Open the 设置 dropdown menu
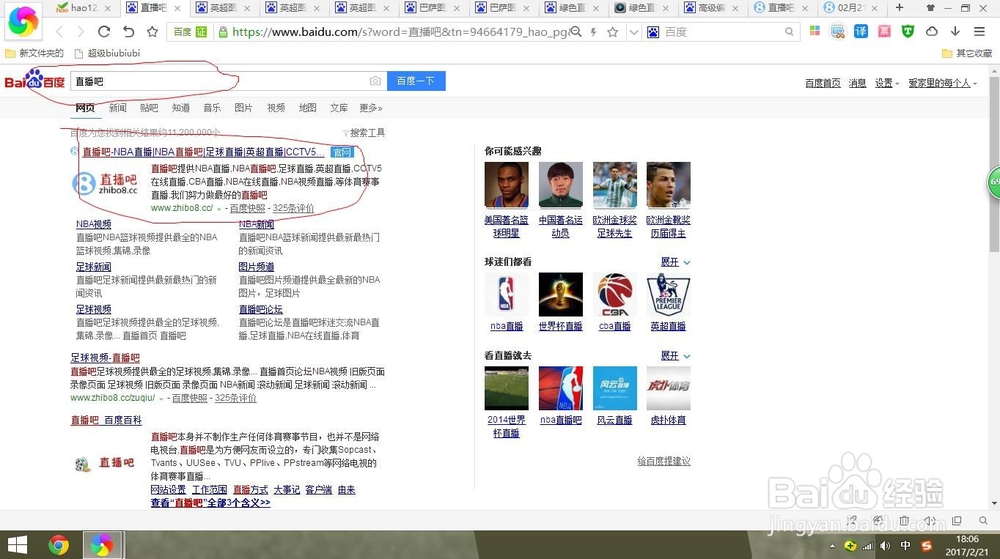 point(886,83)
